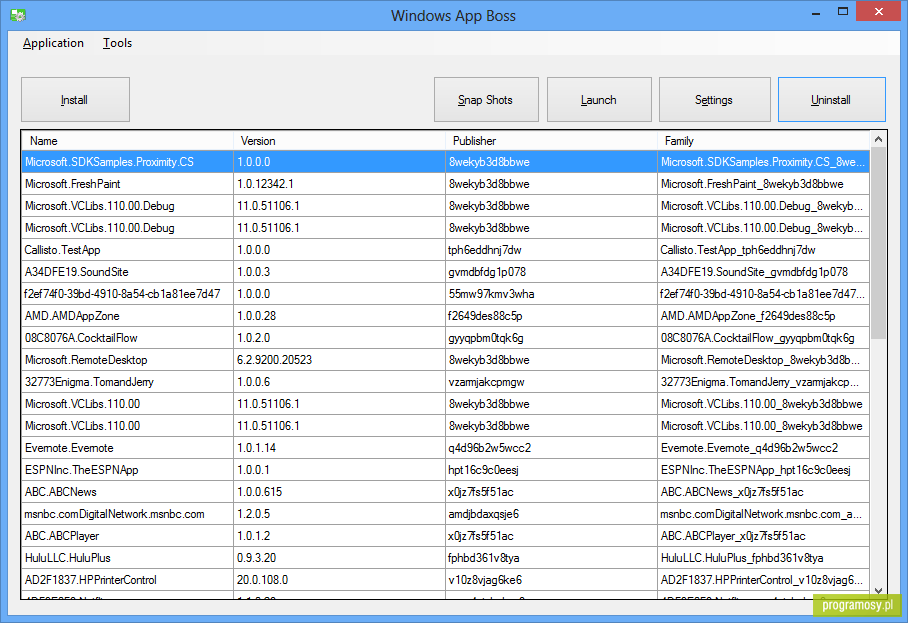This screenshot has height=623, width=908.
Task: Sort the list by Name column header
Action: [x=127, y=141]
